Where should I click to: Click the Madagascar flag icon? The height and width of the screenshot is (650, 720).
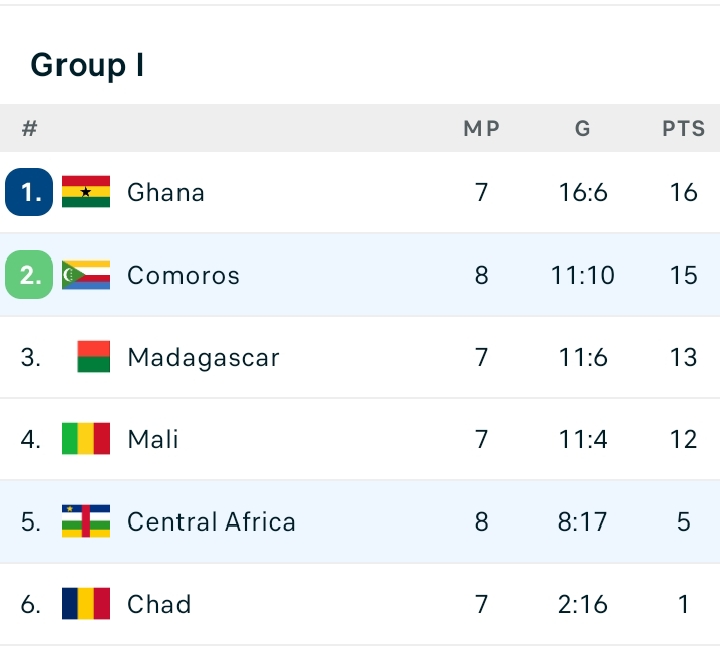tap(93, 357)
